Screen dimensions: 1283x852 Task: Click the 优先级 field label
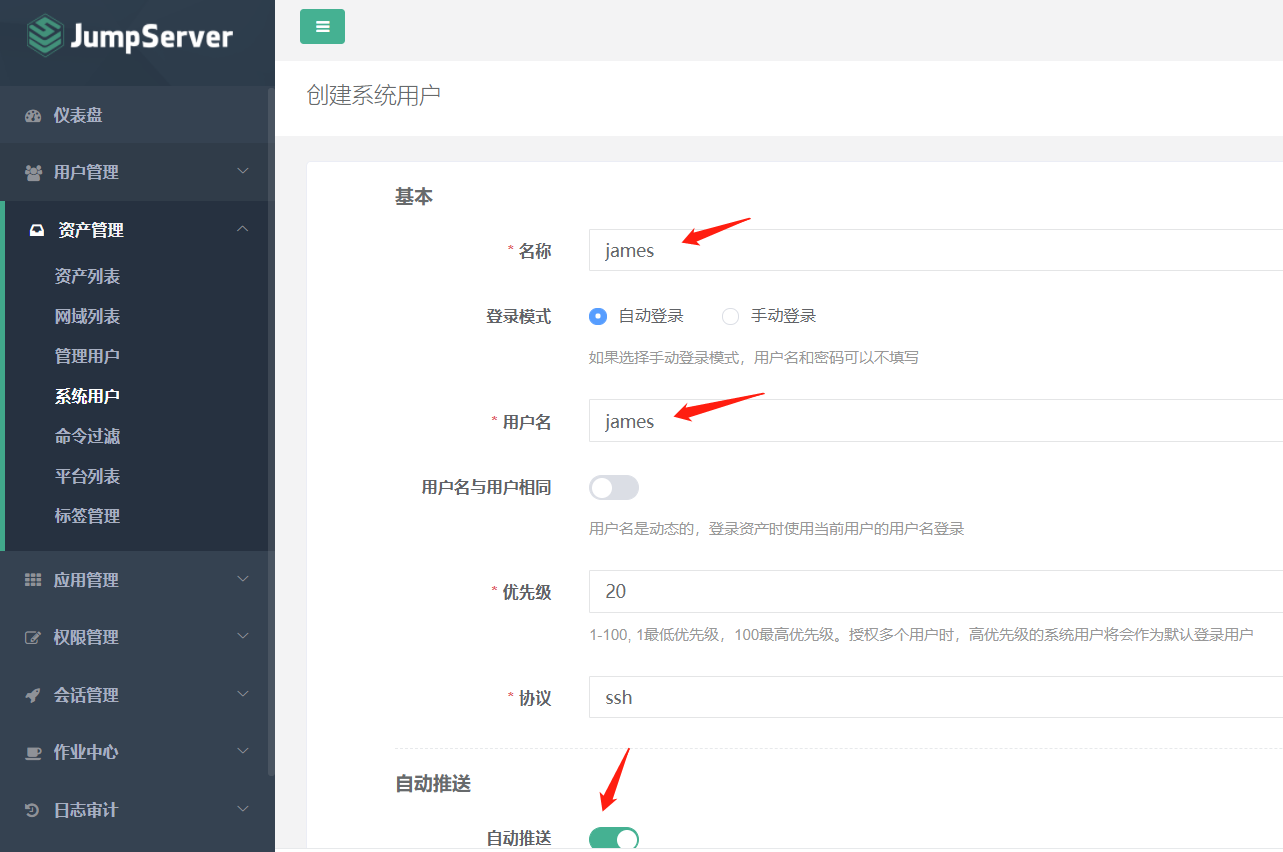pyautogui.click(x=527, y=592)
